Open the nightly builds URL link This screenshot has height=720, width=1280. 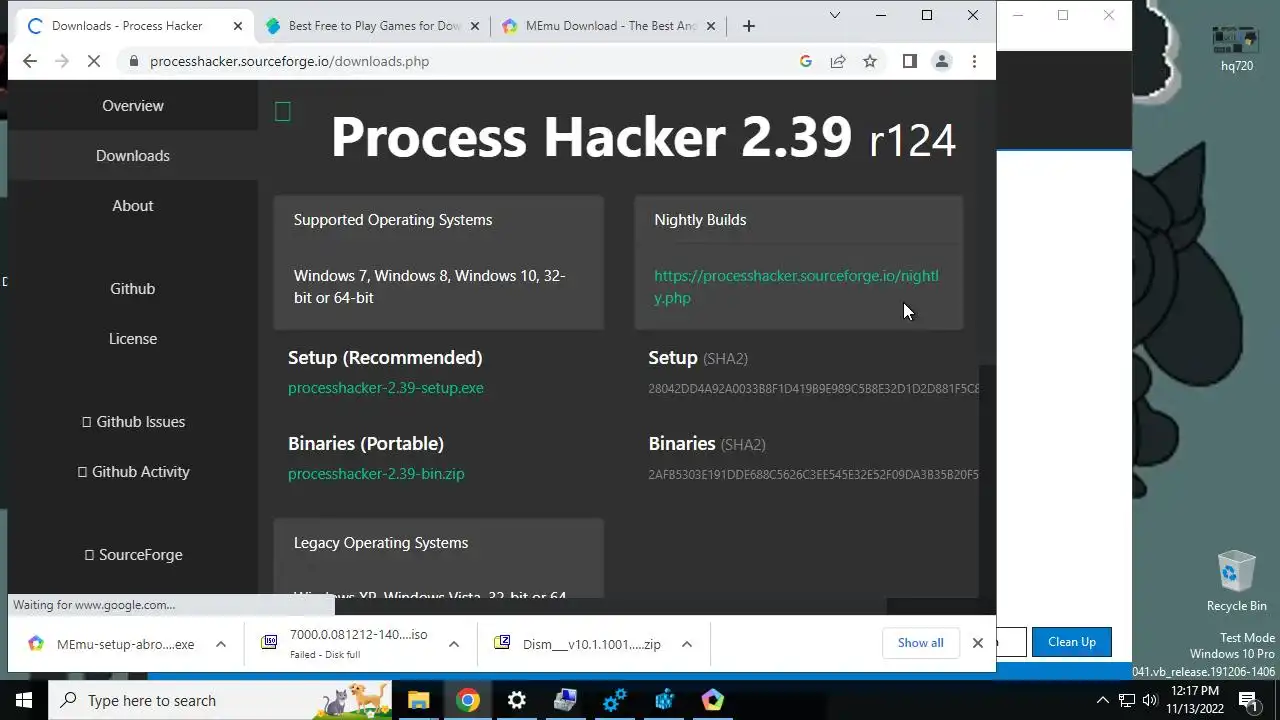[796, 286]
